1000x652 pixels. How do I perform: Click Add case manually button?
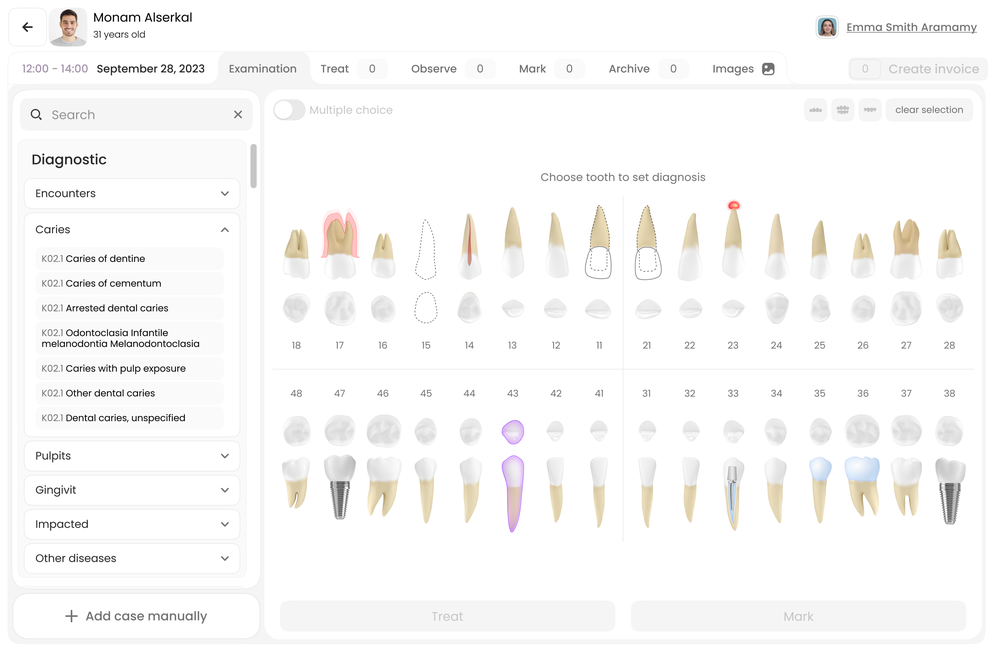tap(136, 616)
